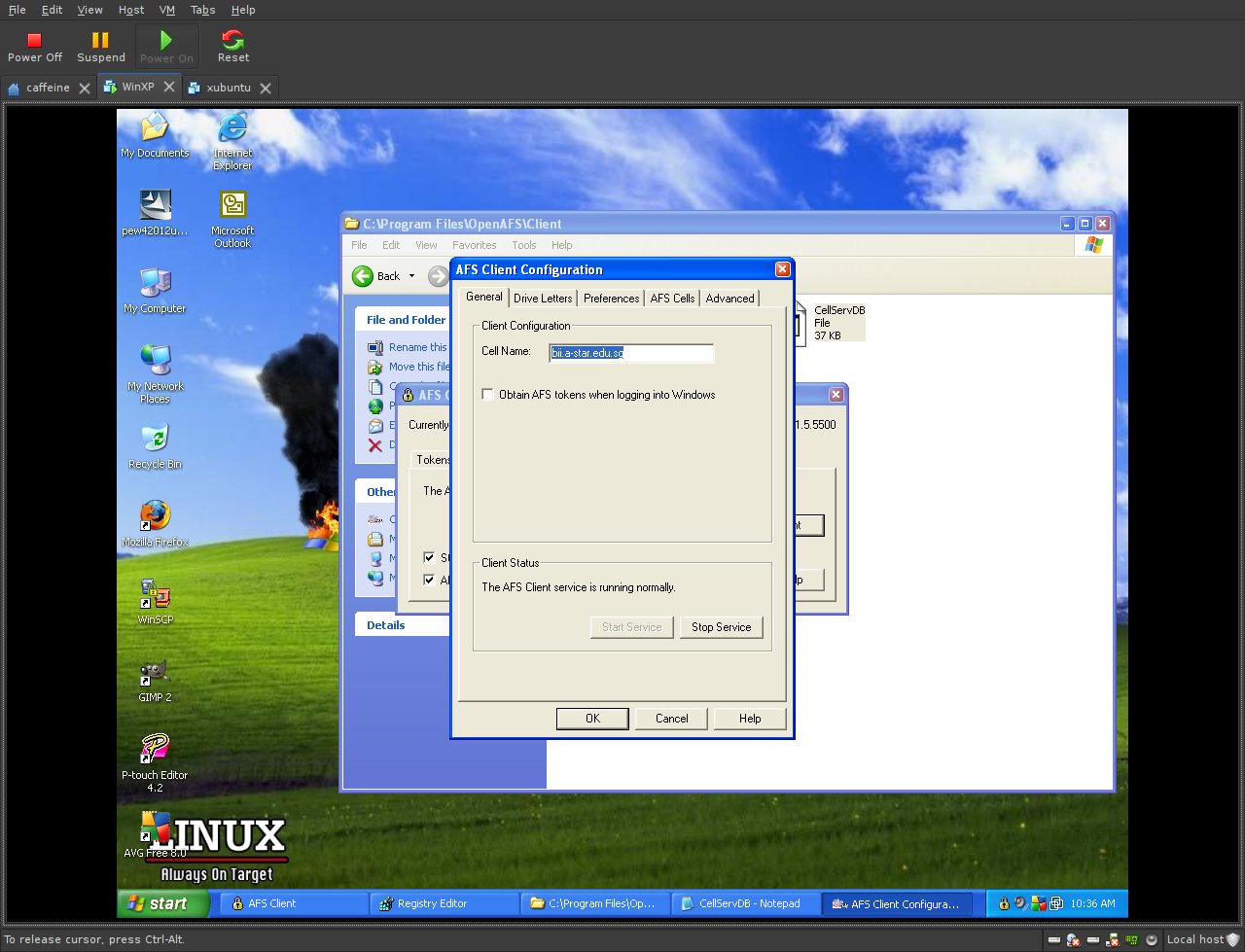The height and width of the screenshot is (952, 1245).
Task: Select My Network Places desktop icon
Action: click(155, 374)
